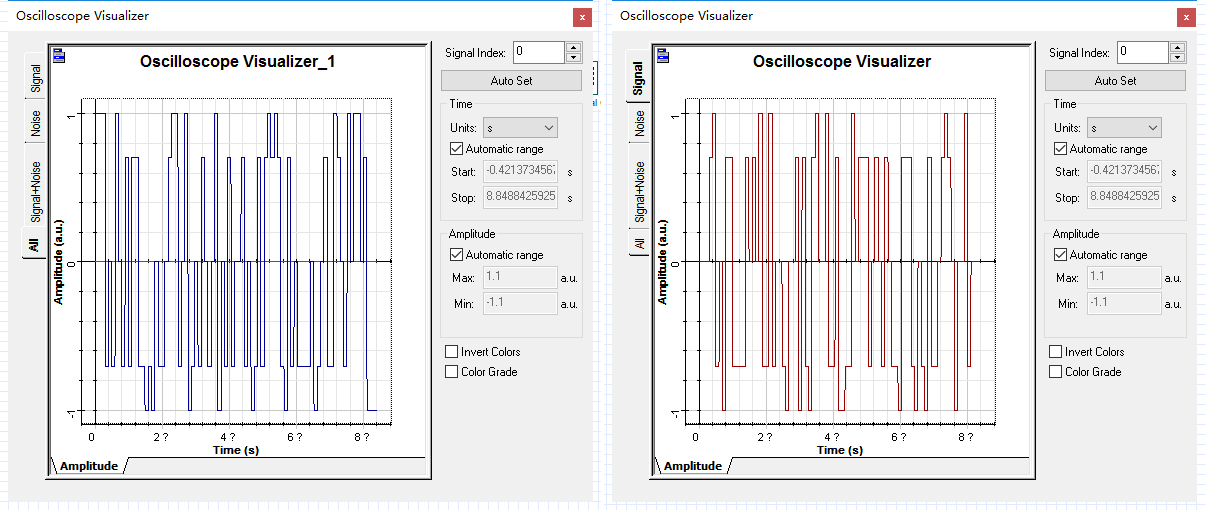
Task: Click the graph menu icon in the left oscilloscope plot
Action: (59, 56)
